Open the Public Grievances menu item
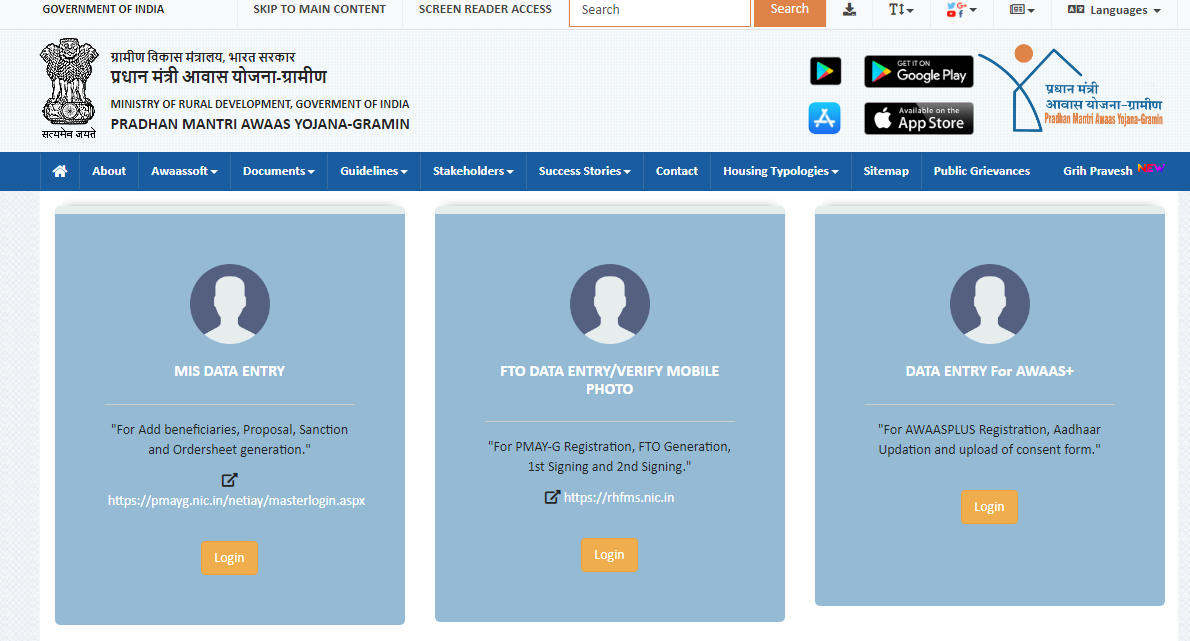The image size is (1190, 641). pos(982,171)
